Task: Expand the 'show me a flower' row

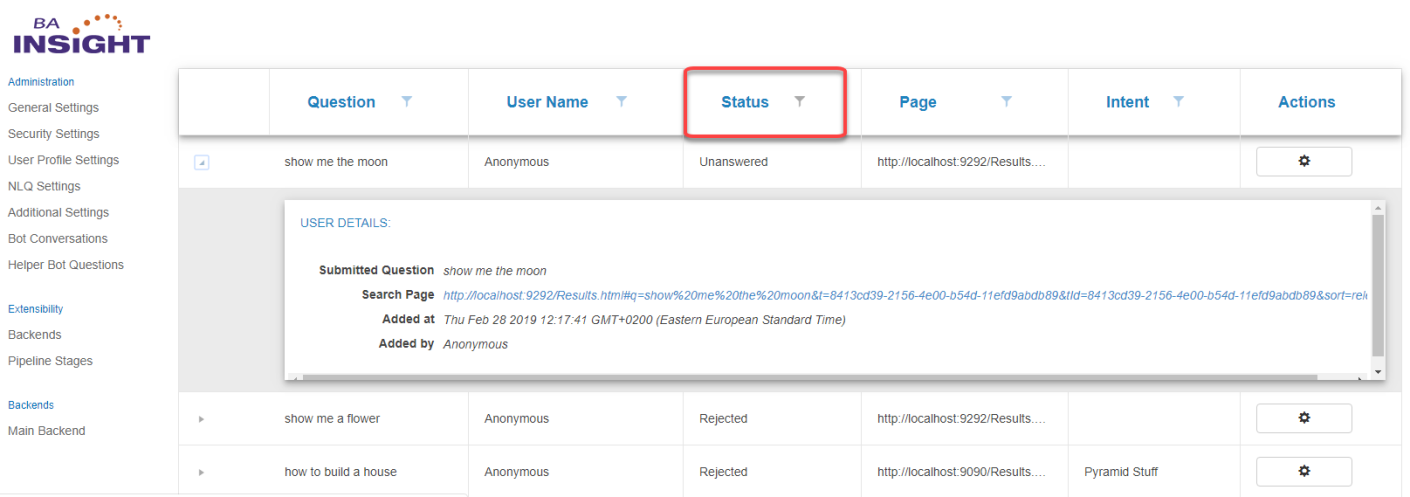Action: pyautogui.click(x=201, y=419)
